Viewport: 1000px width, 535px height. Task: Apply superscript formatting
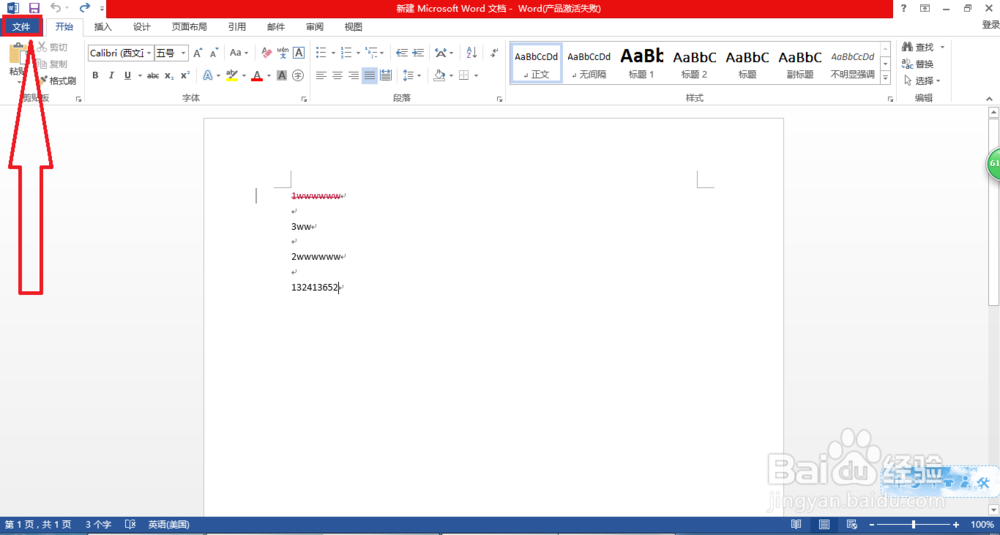pyautogui.click(x=185, y=75)
